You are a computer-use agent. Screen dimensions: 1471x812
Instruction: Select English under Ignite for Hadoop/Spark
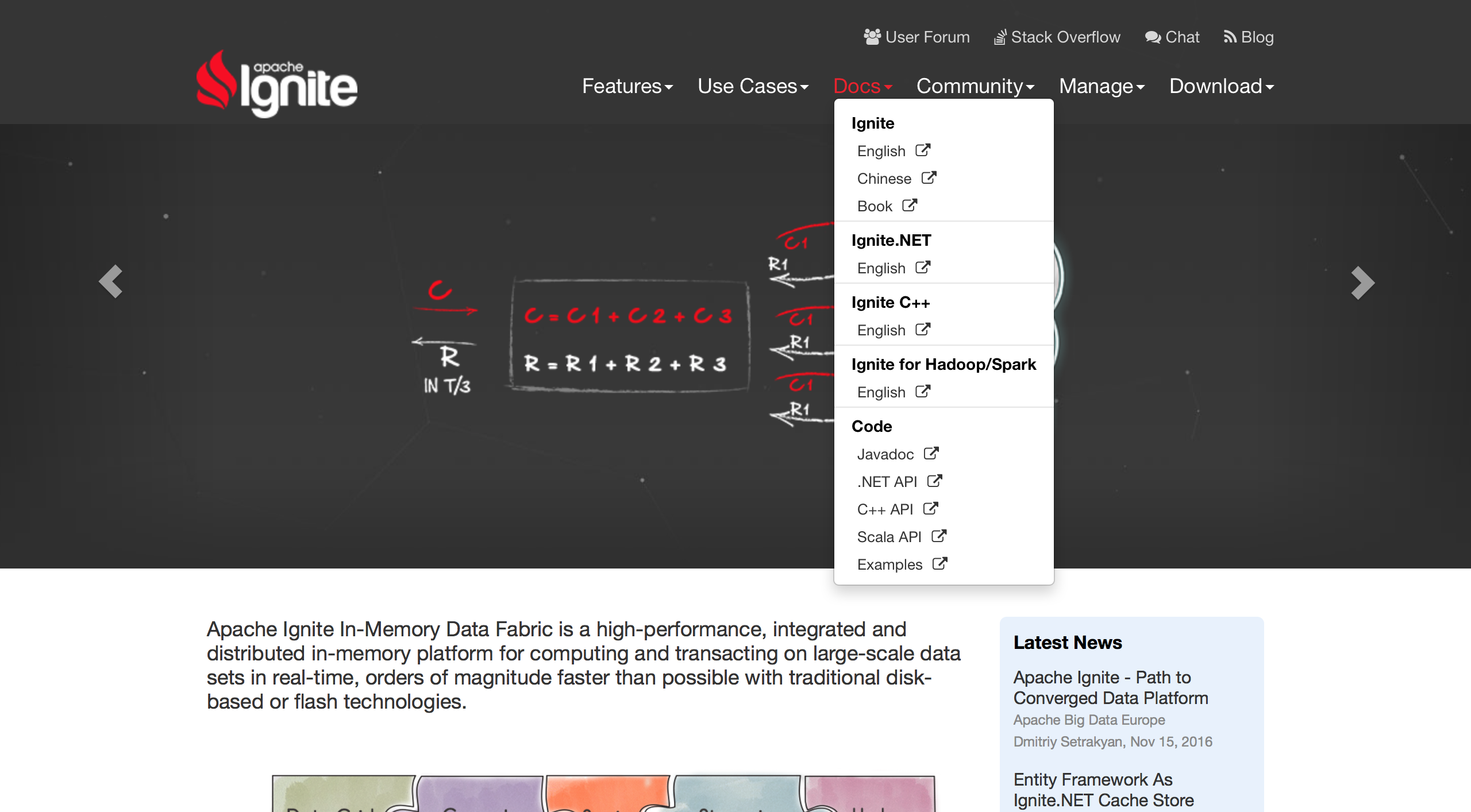(x=881, y=392)
